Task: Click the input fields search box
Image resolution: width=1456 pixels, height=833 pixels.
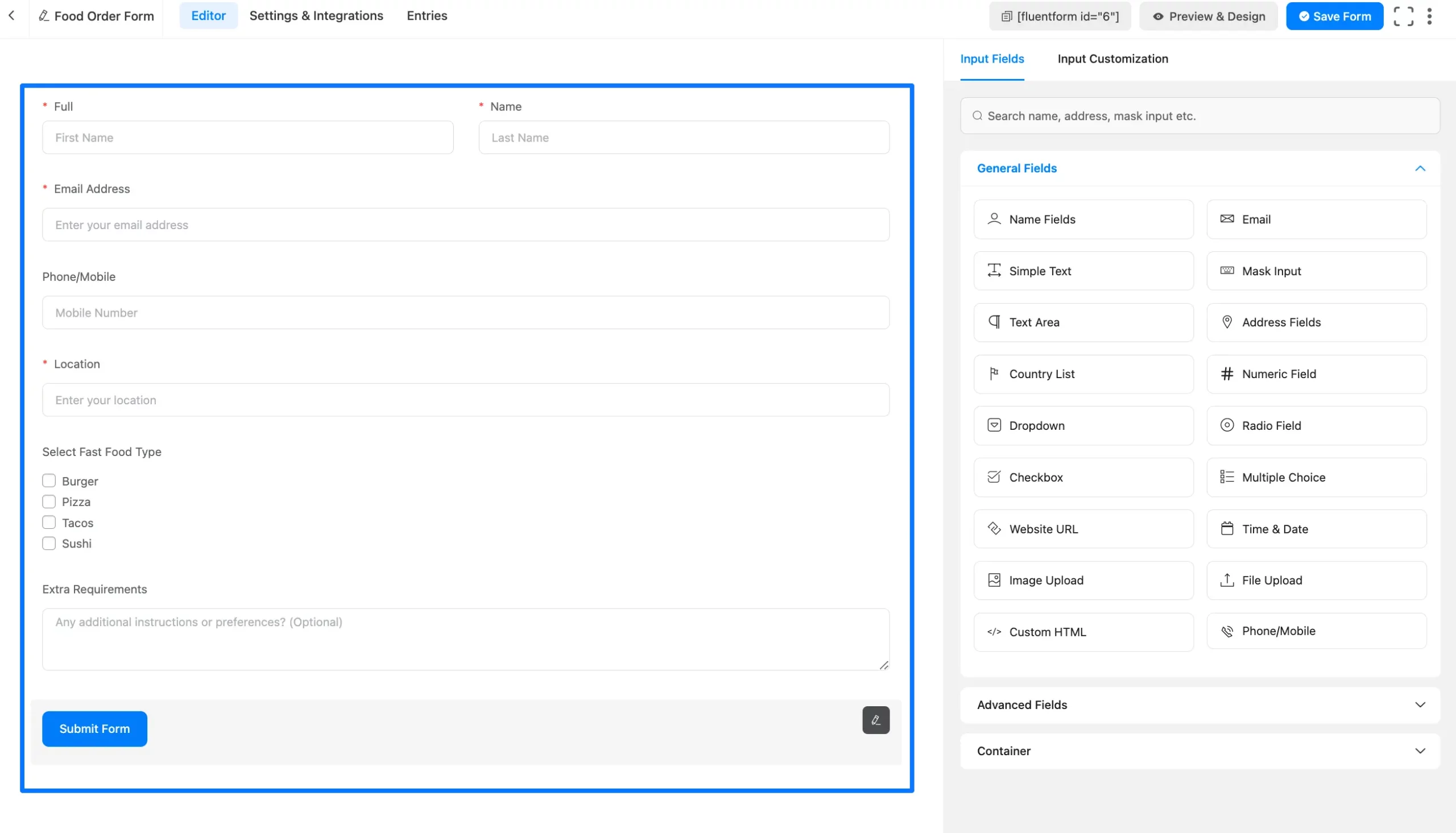Action: [1199, 116]
